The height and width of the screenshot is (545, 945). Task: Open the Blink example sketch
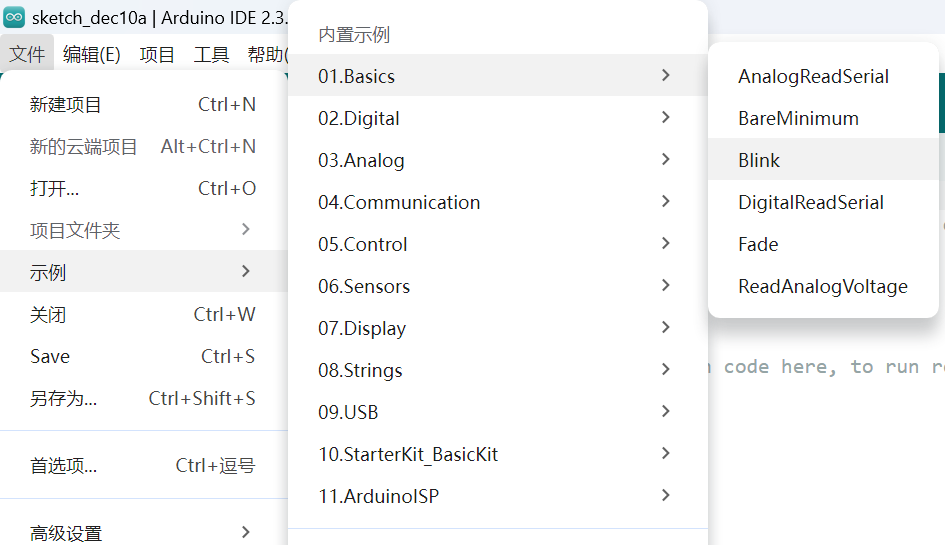(759, 160)
